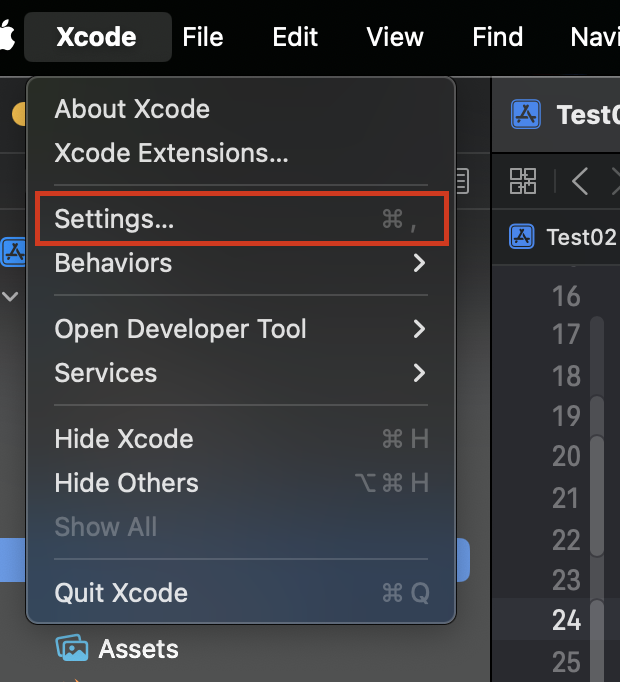Viewport: 620px width, 682px height.
Task: Open the Find menu
Action: pyautogui.click(x=497, y=37)
